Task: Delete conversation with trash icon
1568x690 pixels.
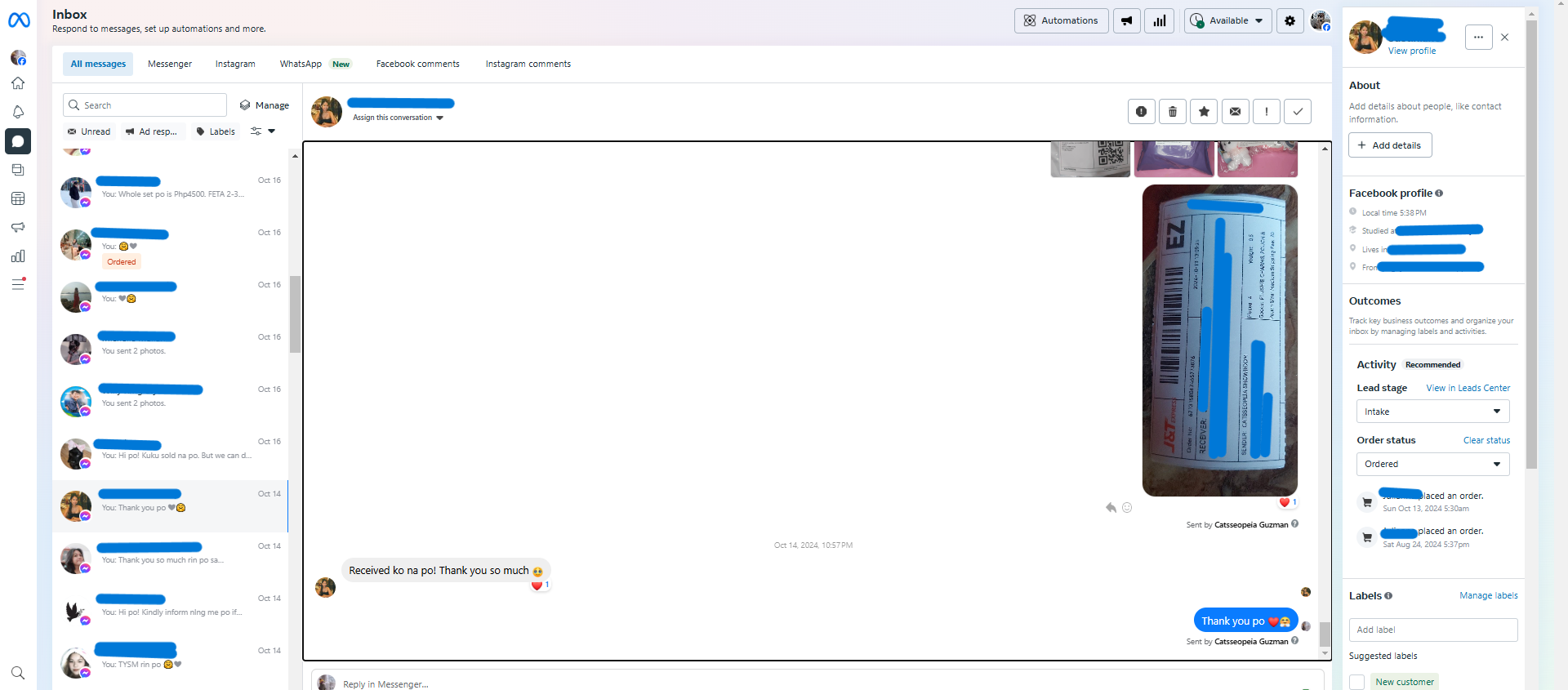Action: click(1173, 112)
